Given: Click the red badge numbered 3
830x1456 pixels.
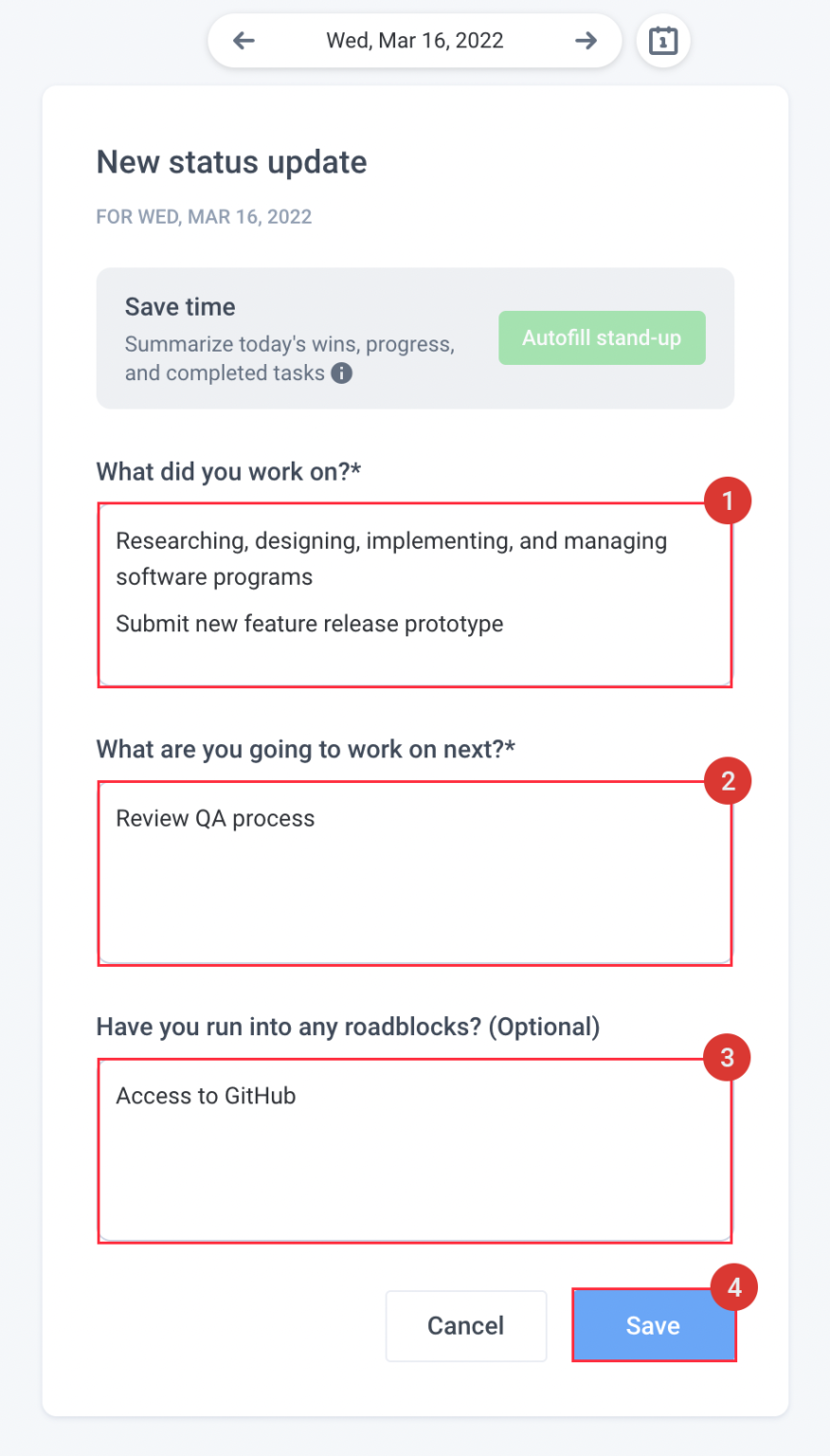Looking at the screenshot, I should tap(728, 1057).
